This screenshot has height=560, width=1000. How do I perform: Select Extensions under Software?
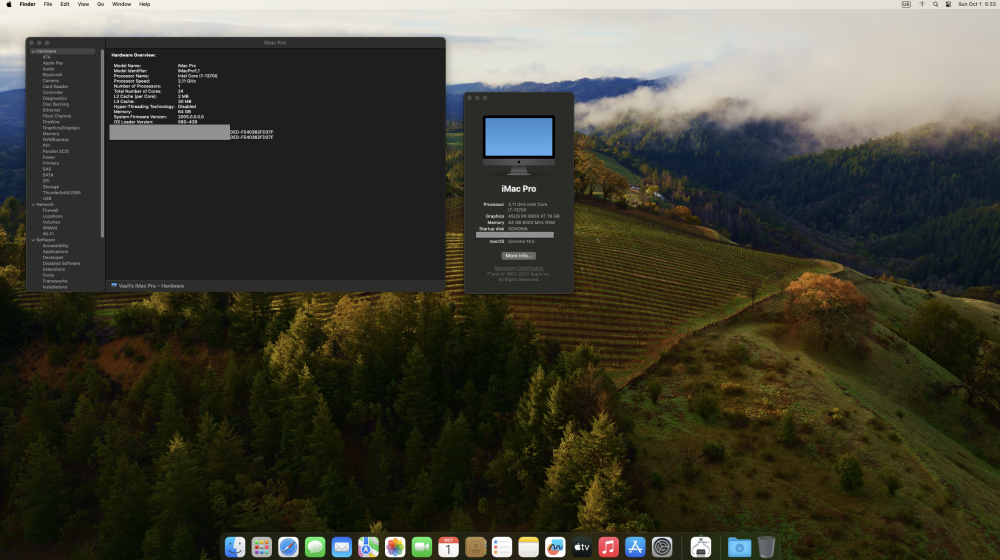tap(54, 269)
